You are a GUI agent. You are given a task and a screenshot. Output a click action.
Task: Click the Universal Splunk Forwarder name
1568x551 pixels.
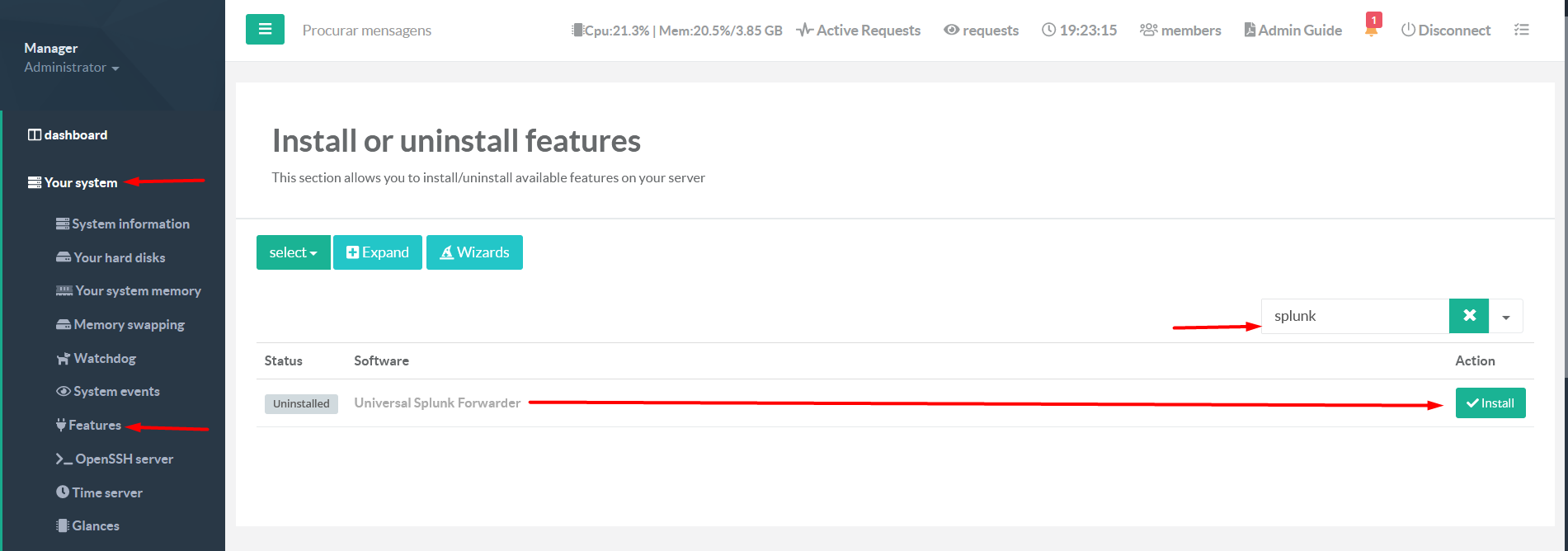[437, 403]
